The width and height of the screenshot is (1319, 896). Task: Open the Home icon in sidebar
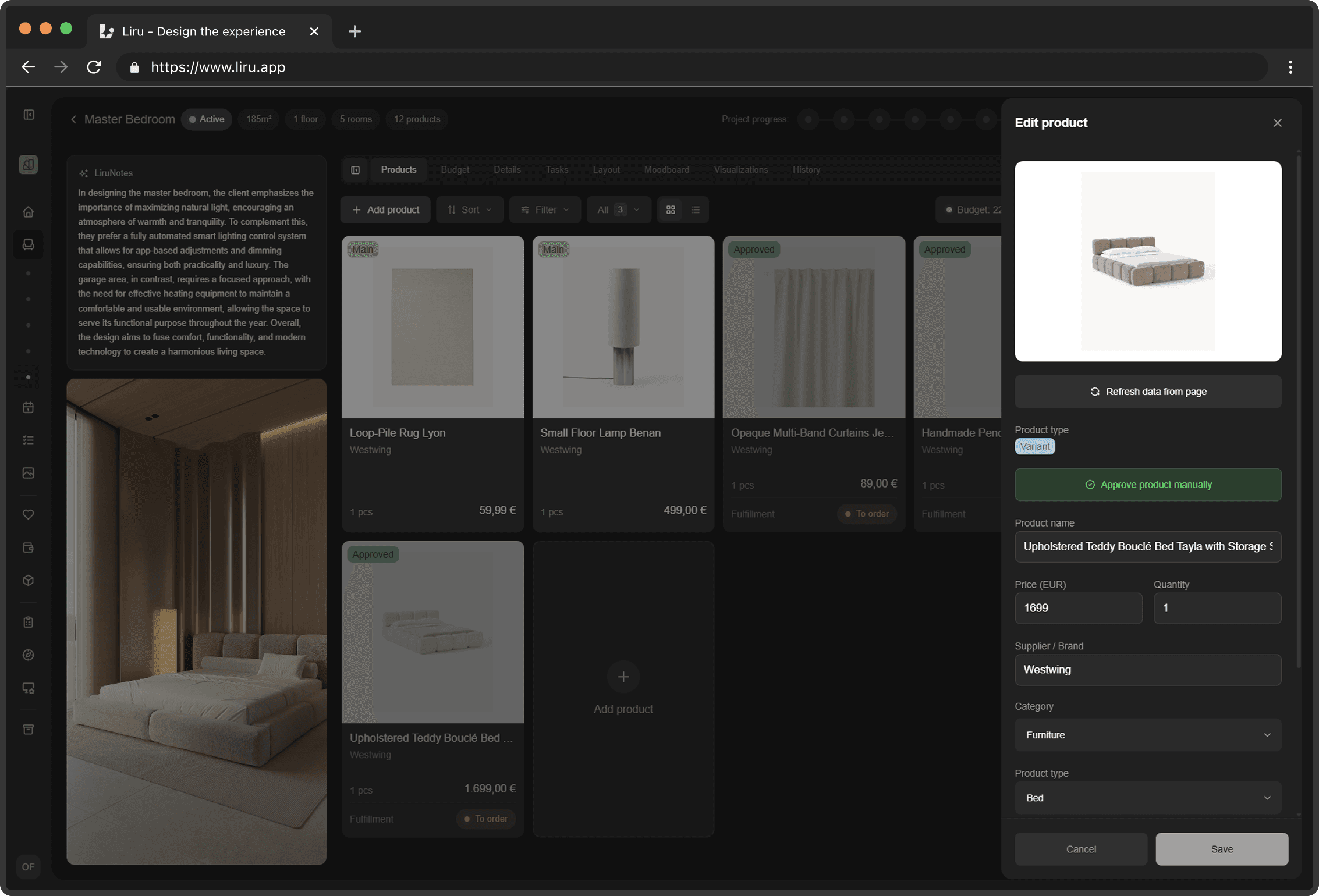(28, 212)
